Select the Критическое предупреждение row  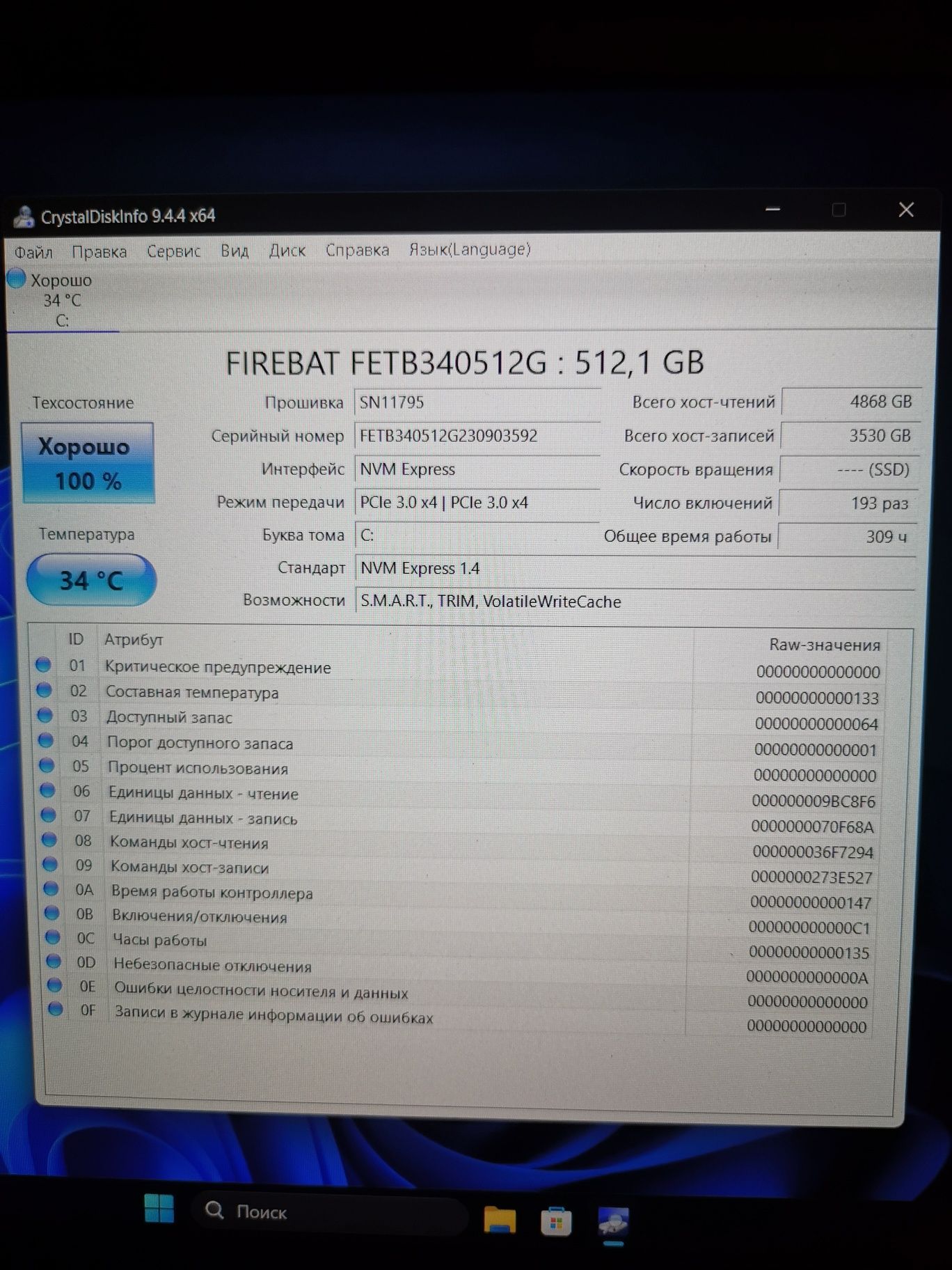[459, 668]
